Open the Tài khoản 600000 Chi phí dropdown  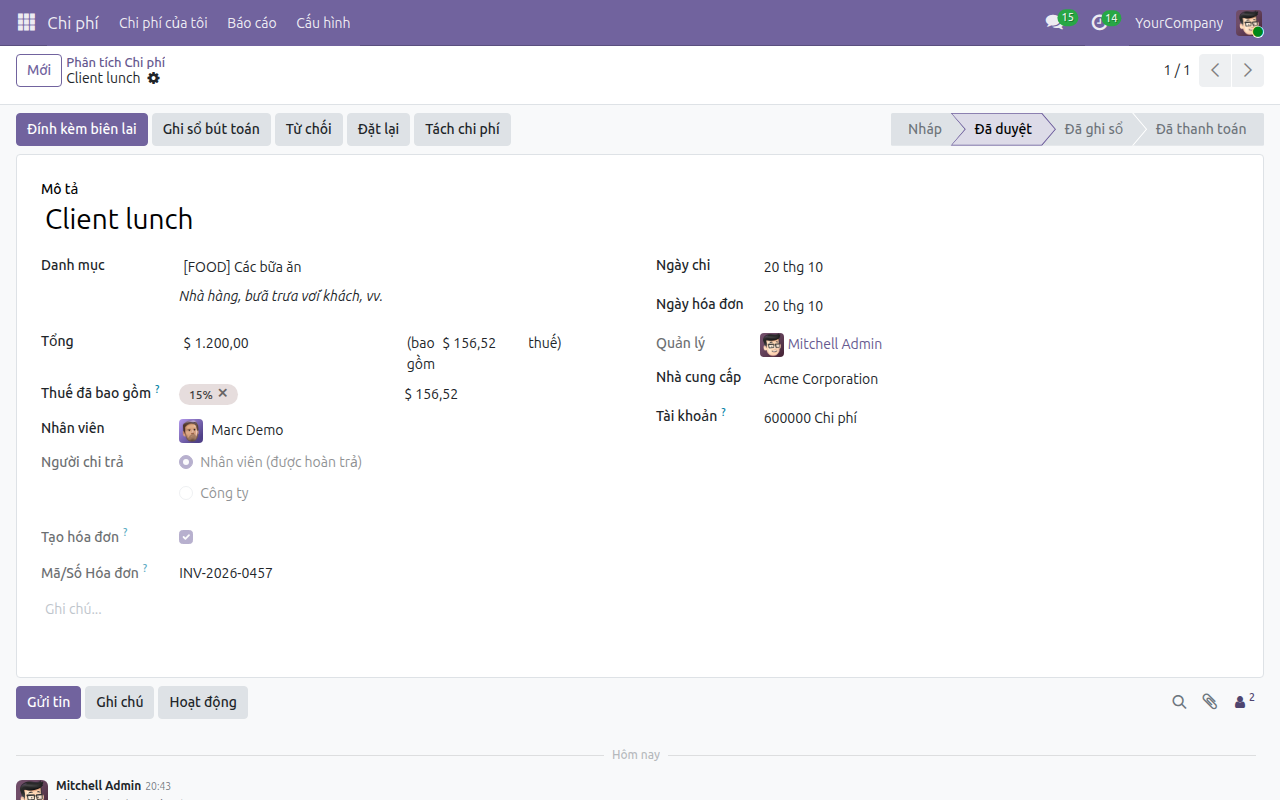1000,418
